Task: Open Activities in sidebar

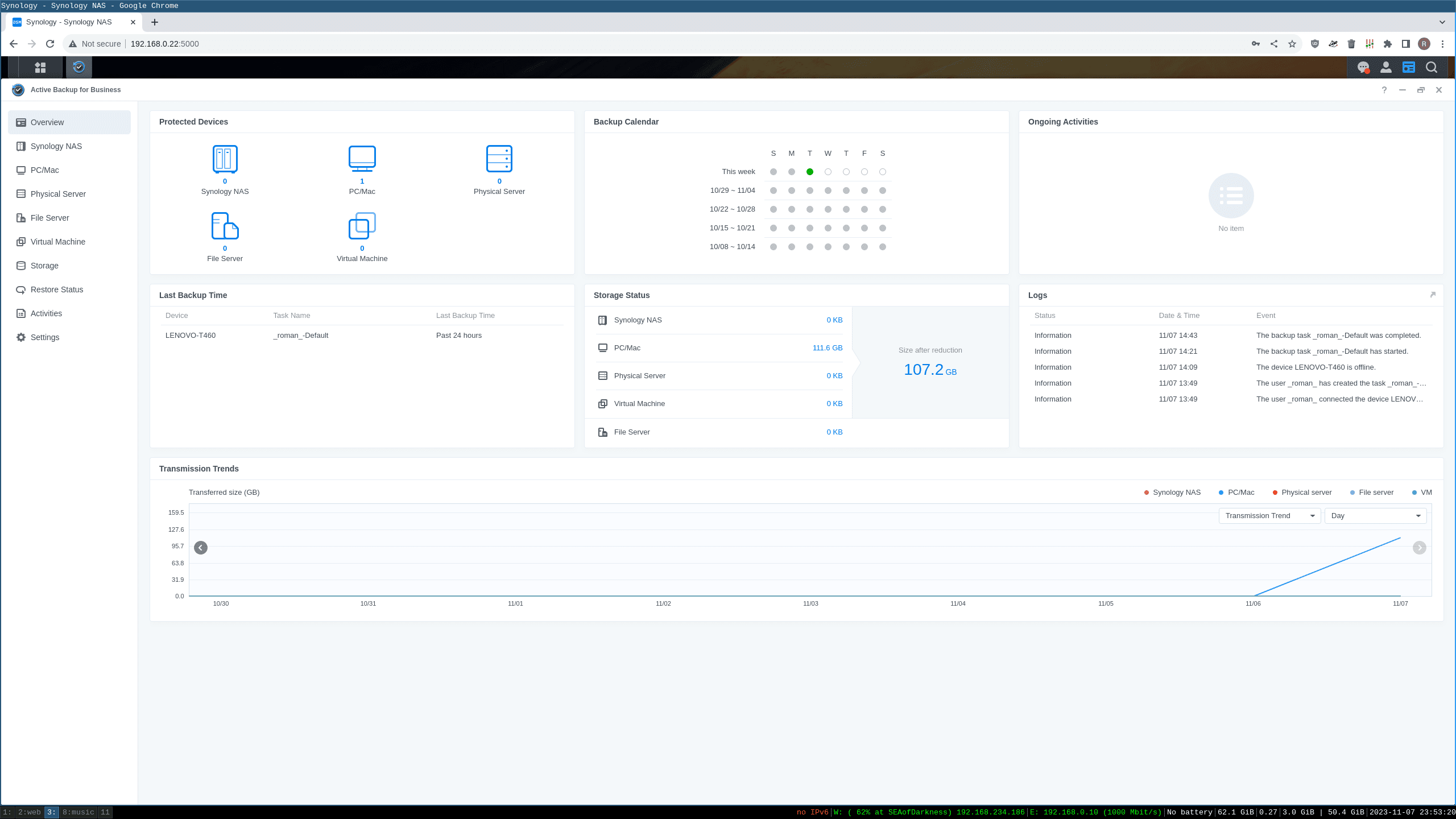Action: click(69, 313)
